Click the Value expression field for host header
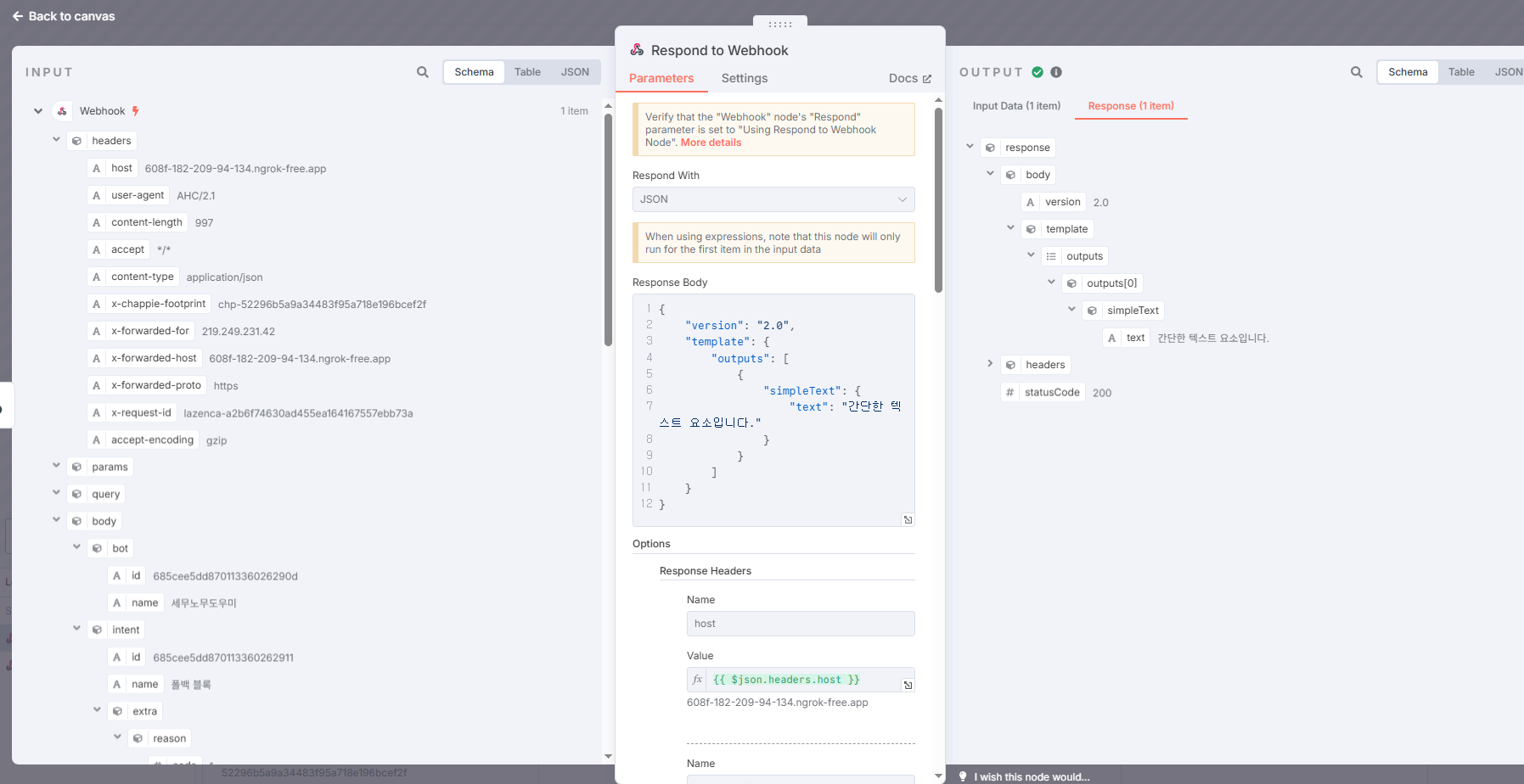 click(801, 680)
